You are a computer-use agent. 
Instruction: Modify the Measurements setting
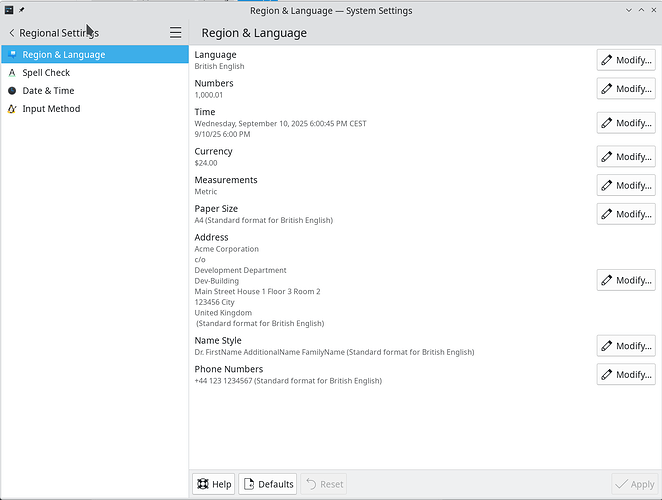(x=626, y=185)
